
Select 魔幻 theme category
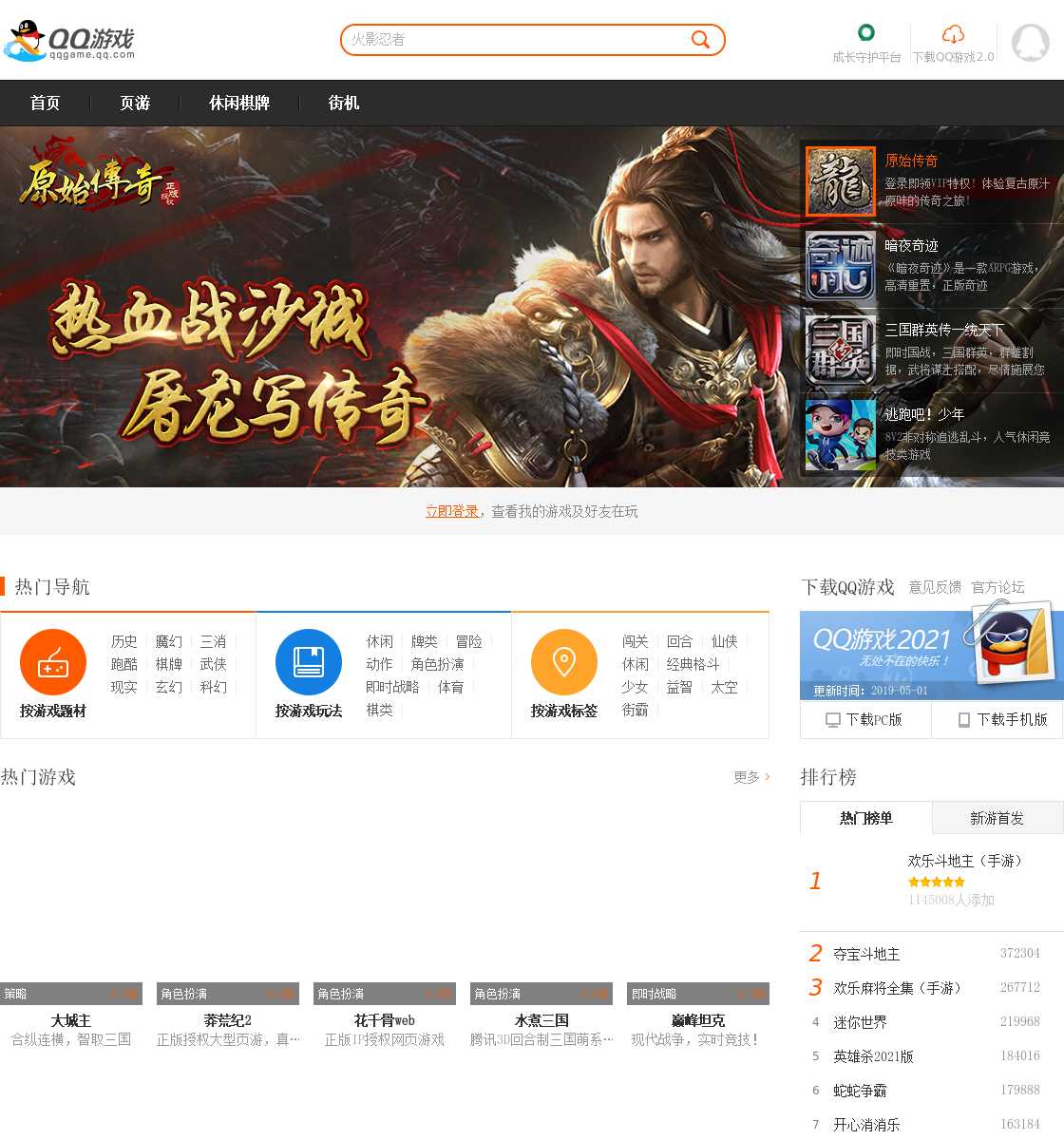click(168, 641)
